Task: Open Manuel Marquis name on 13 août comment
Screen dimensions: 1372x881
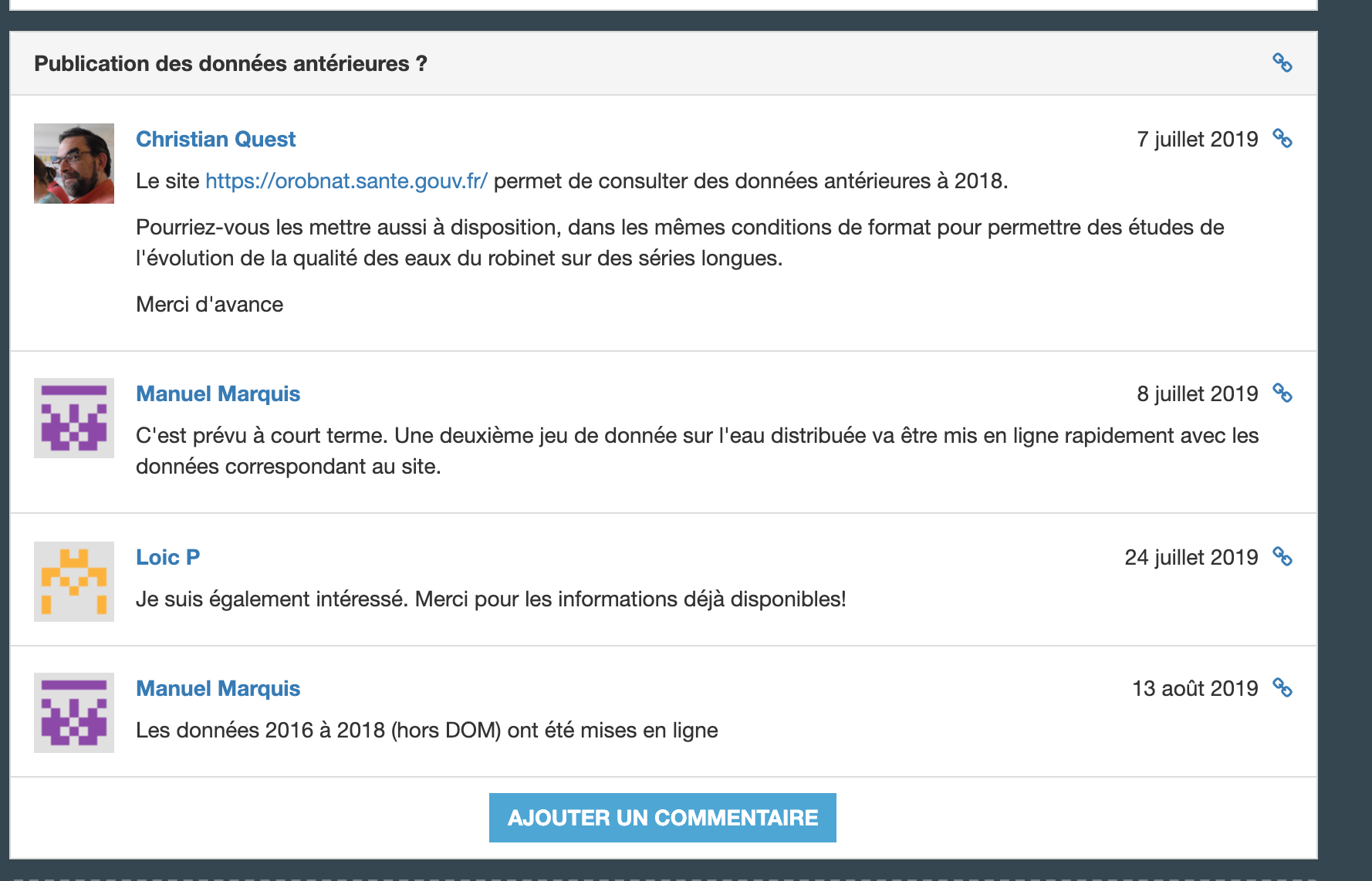Action: 218,688
